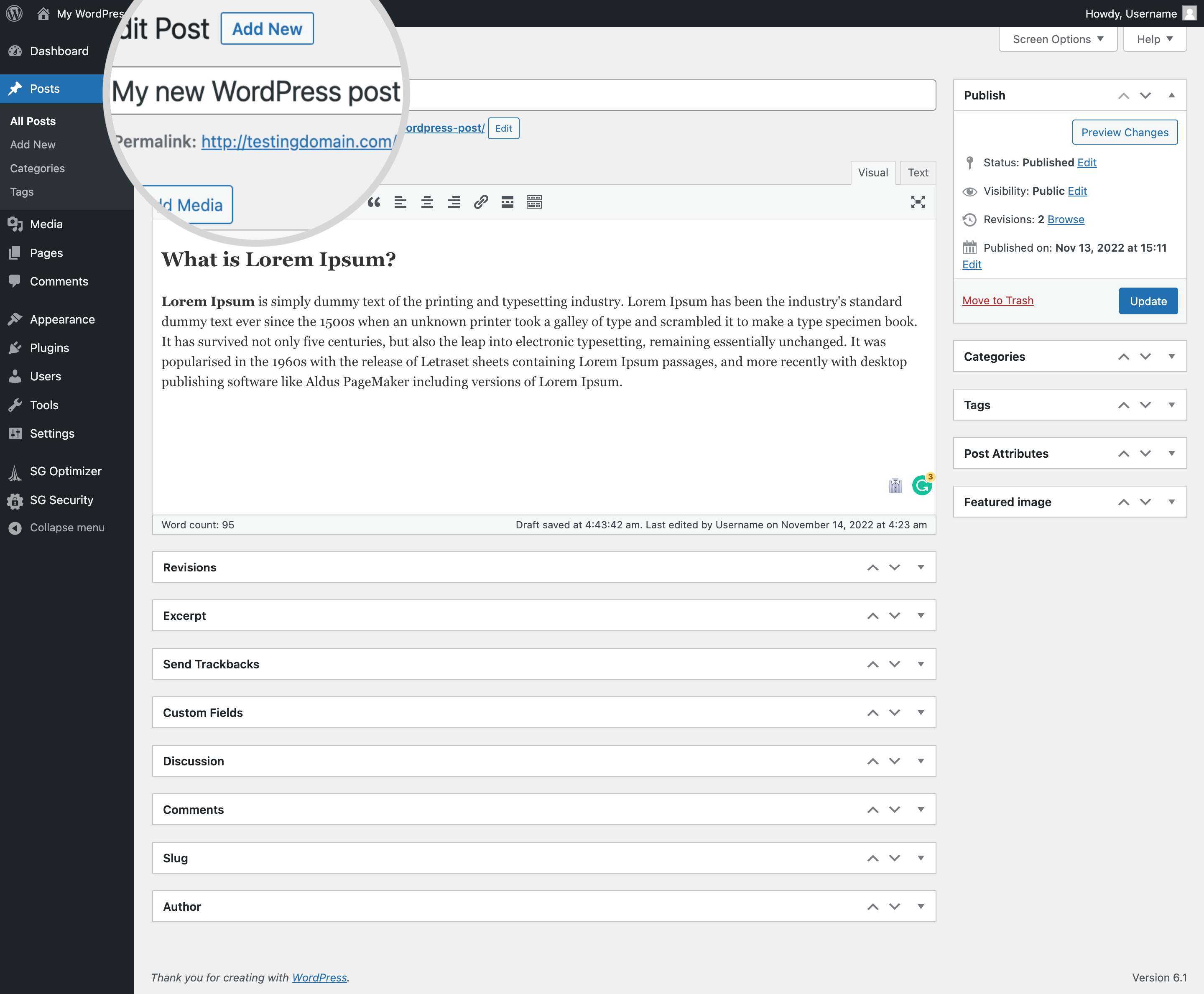Click the Update button
This screenshot has width=1204, height=994.
coord(1148,301)
